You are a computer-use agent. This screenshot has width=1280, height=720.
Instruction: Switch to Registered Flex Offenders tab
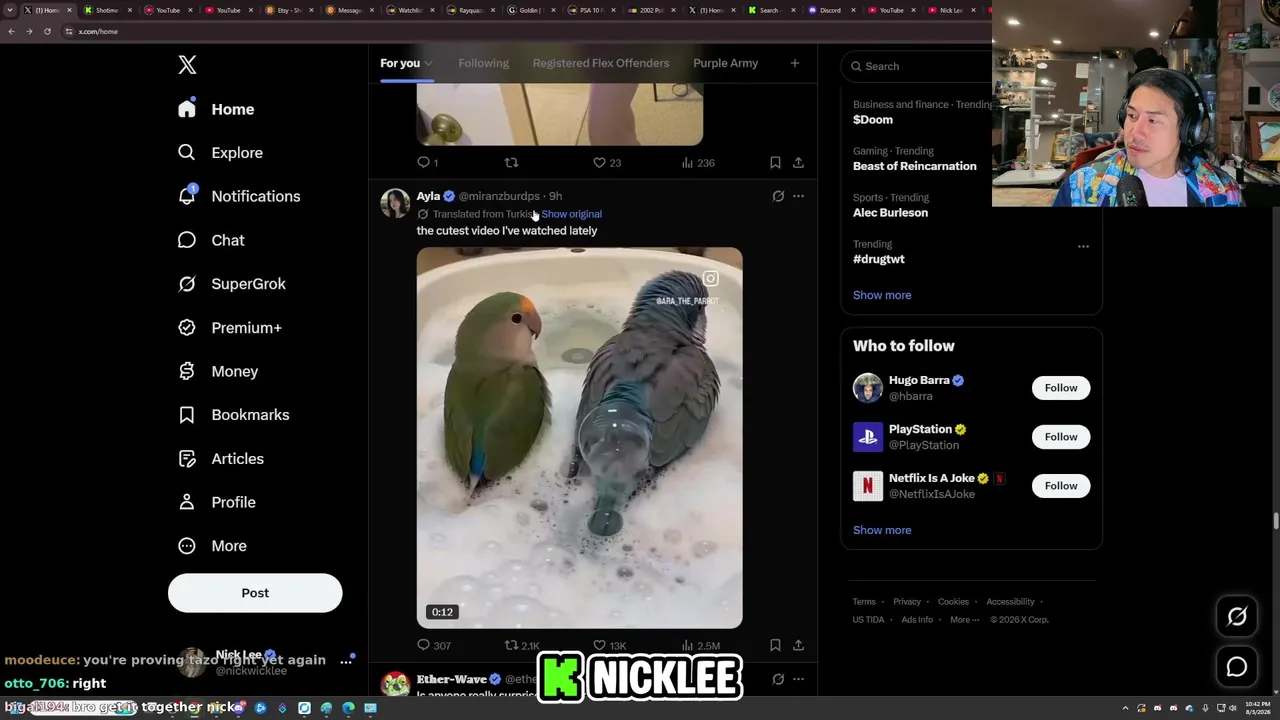pos(601,63)
